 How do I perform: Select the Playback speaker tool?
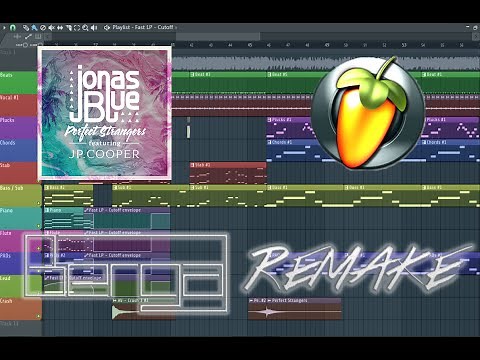94,28
